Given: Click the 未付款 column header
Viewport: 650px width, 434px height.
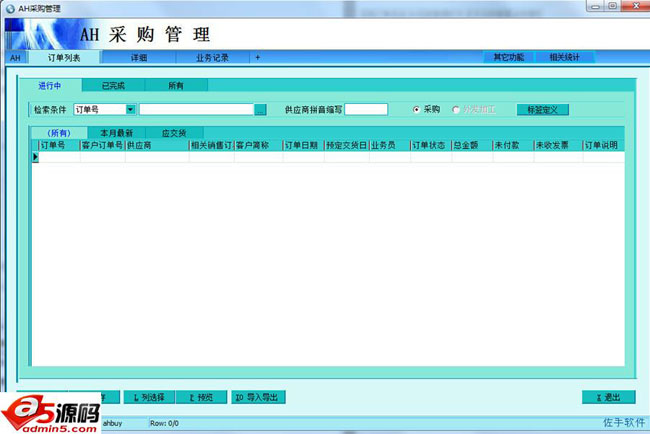Looking at the screenshot, I should pos(513,145).
